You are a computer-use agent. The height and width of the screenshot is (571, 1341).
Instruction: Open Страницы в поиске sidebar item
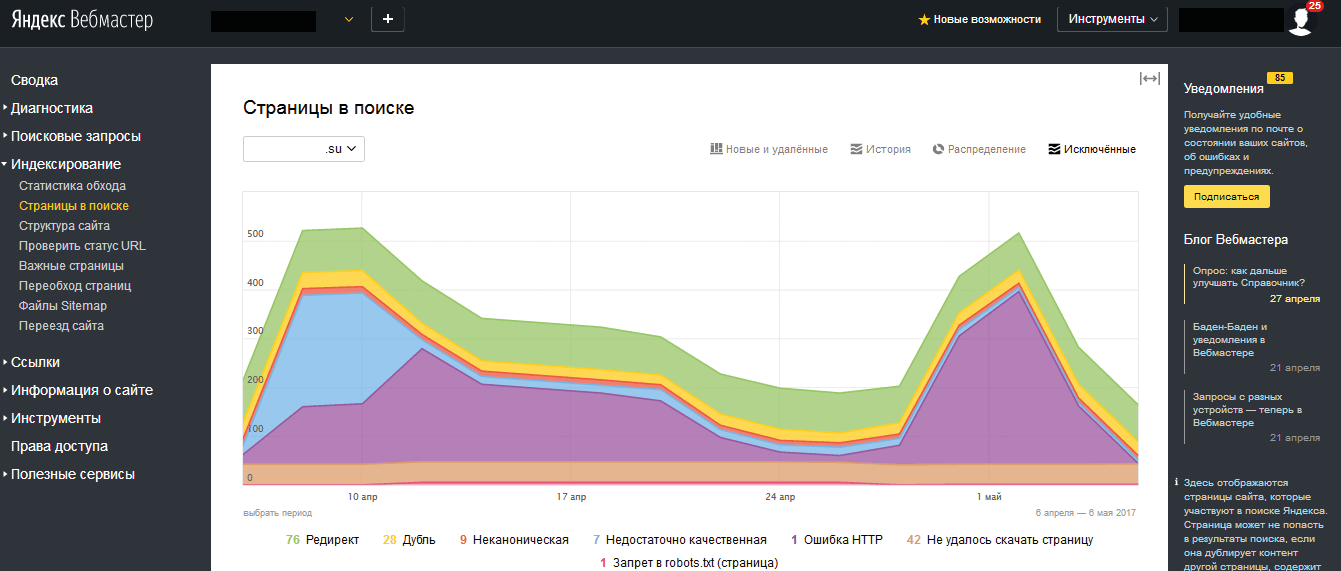[x=74, y=206]
